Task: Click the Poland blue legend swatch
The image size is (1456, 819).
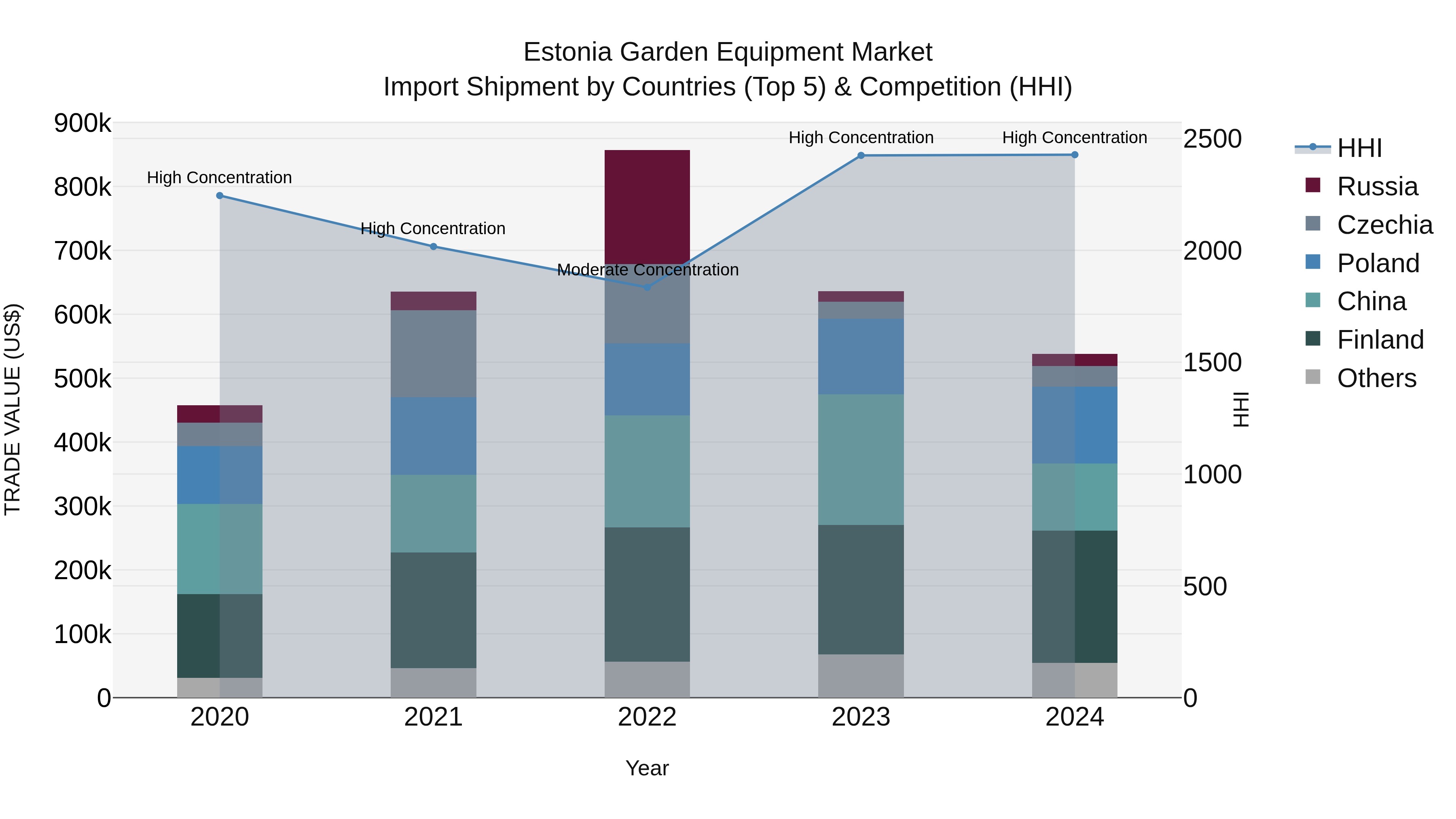Action: (1313, 262)
